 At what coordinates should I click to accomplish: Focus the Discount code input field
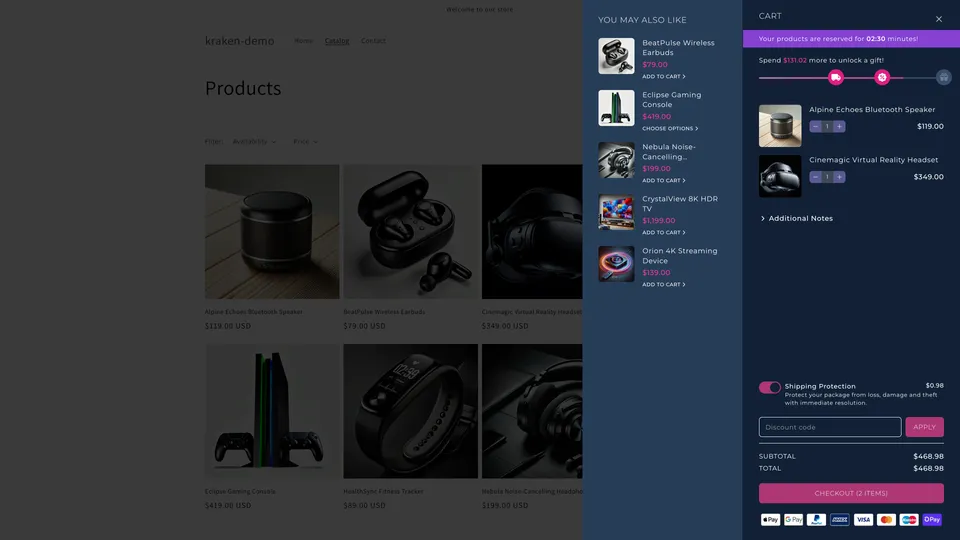829,427
